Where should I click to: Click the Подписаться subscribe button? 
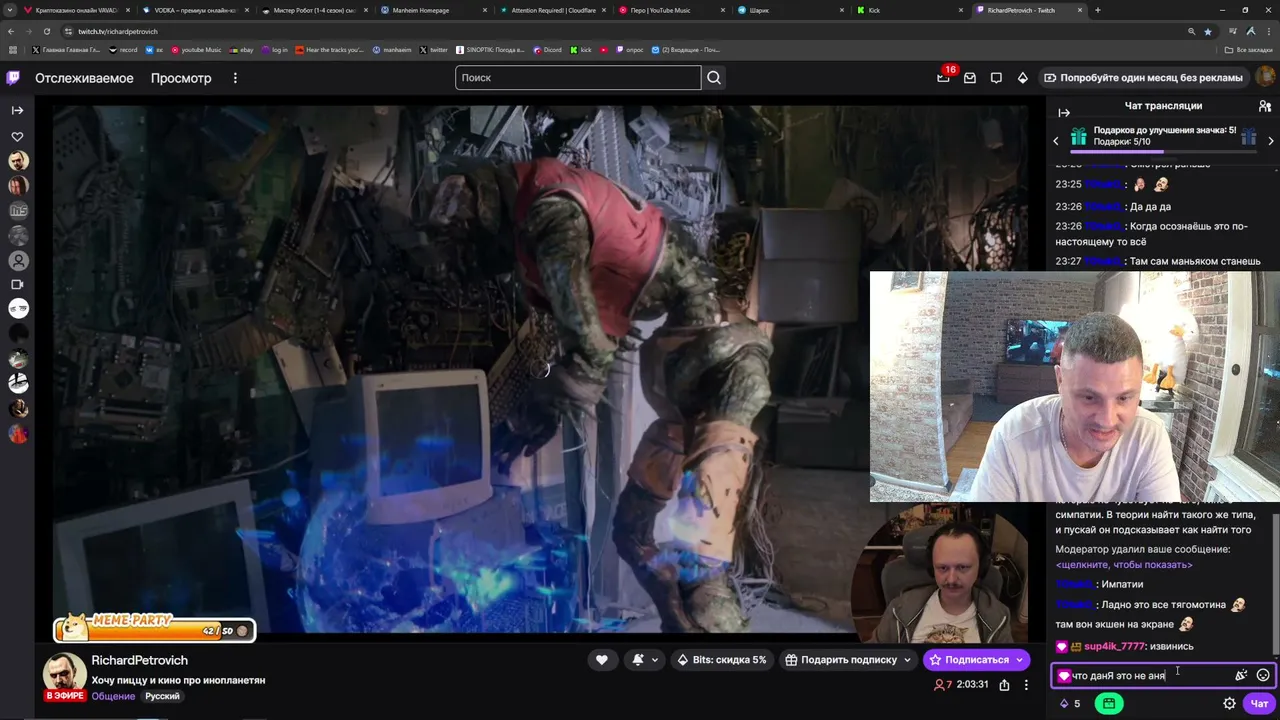[976, 660]
